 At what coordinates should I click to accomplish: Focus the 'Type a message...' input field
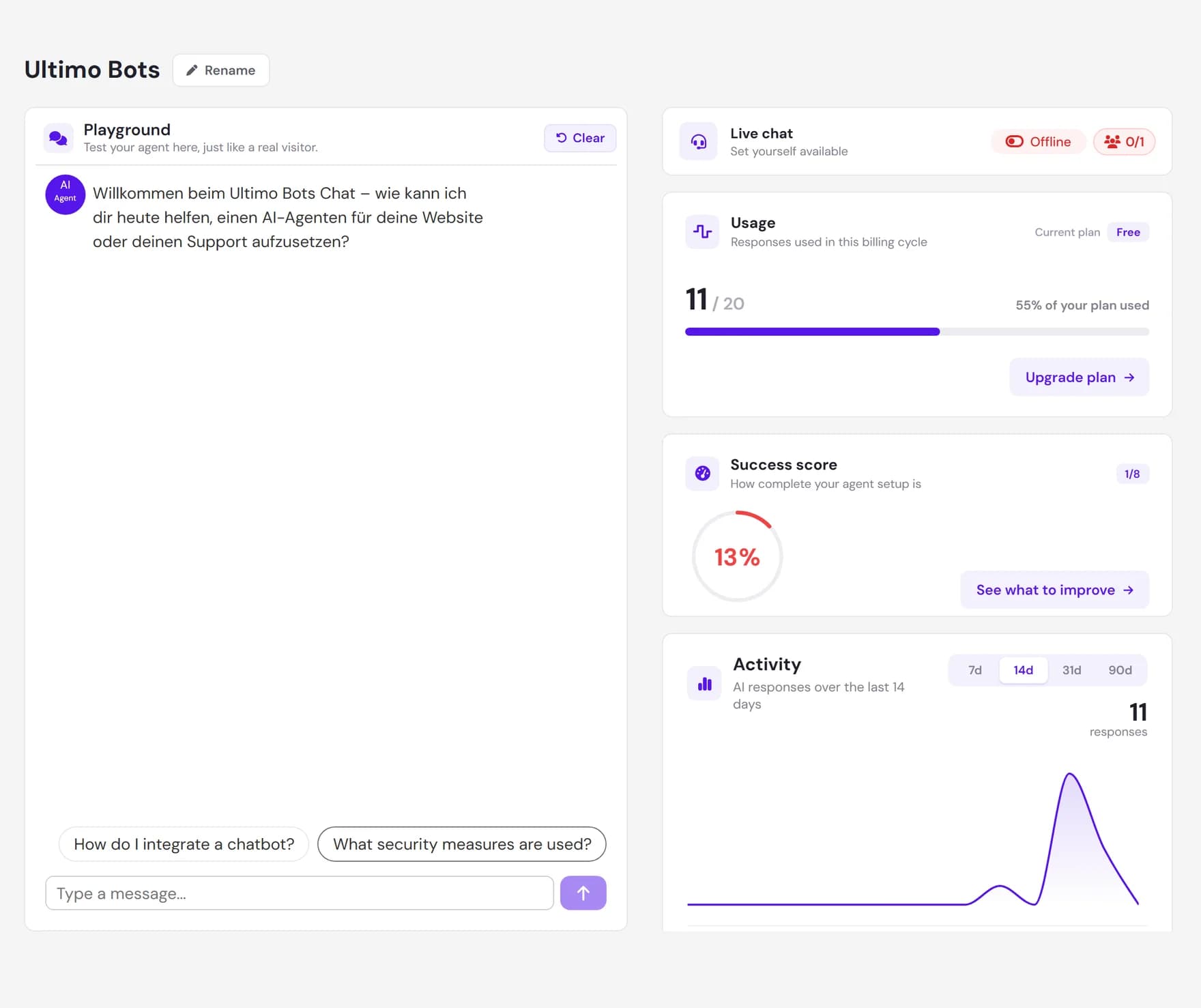[x=300, y=893]
